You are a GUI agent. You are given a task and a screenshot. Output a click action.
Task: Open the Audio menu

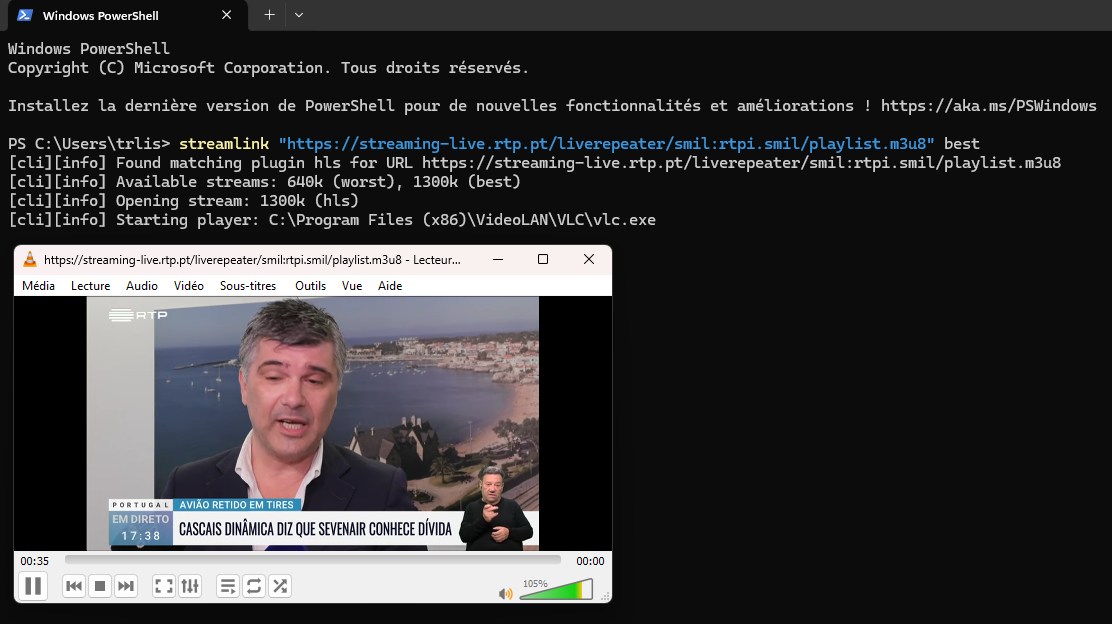142,286
